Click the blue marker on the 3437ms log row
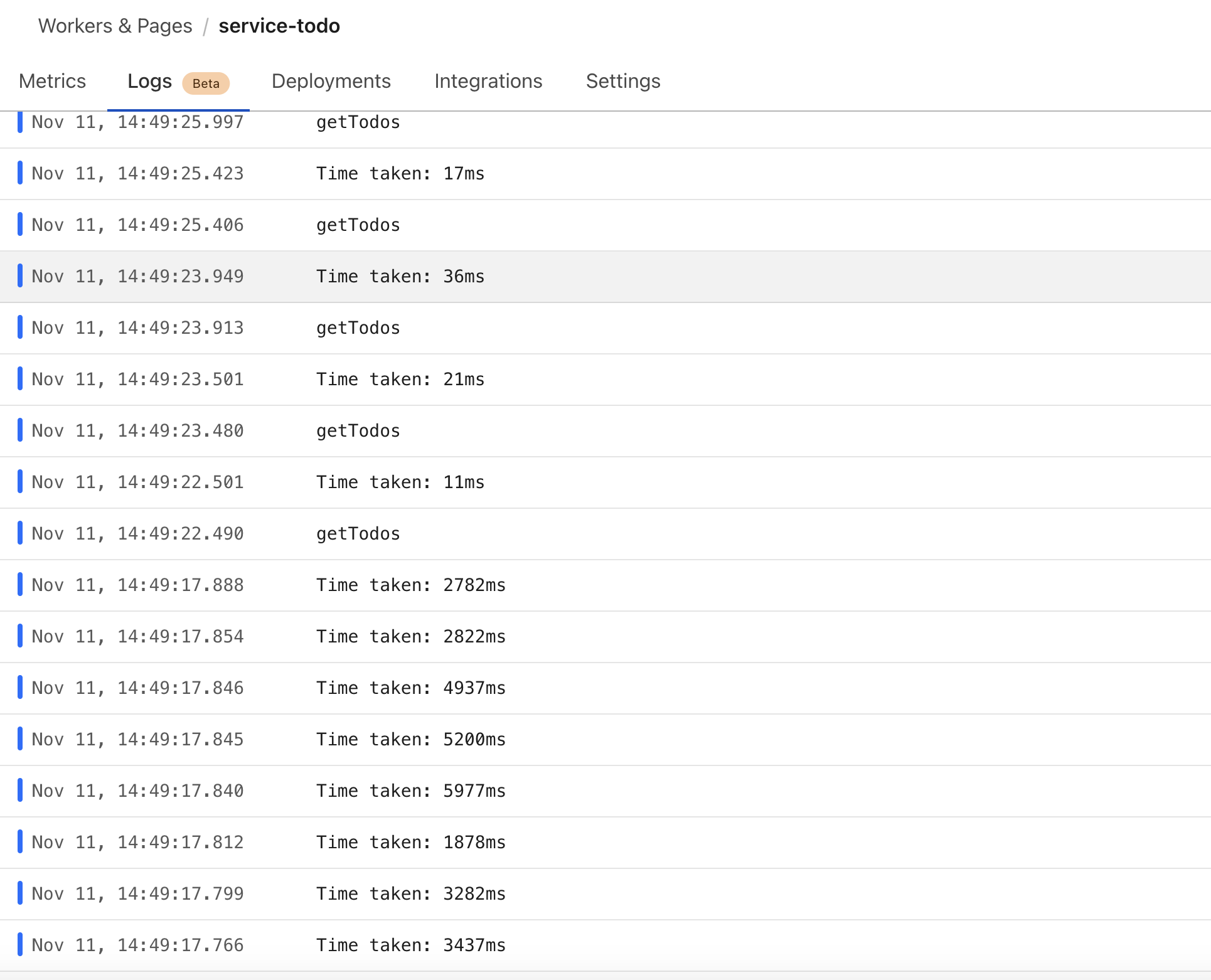 [x=20, y=945]
